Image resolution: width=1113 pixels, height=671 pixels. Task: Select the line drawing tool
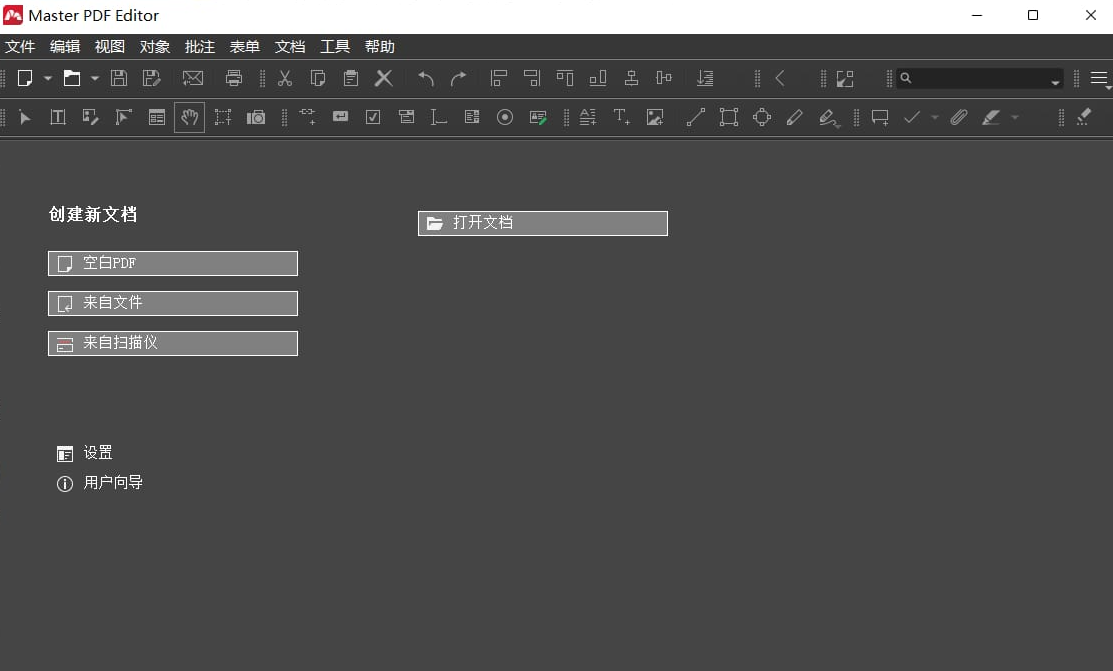696,117
